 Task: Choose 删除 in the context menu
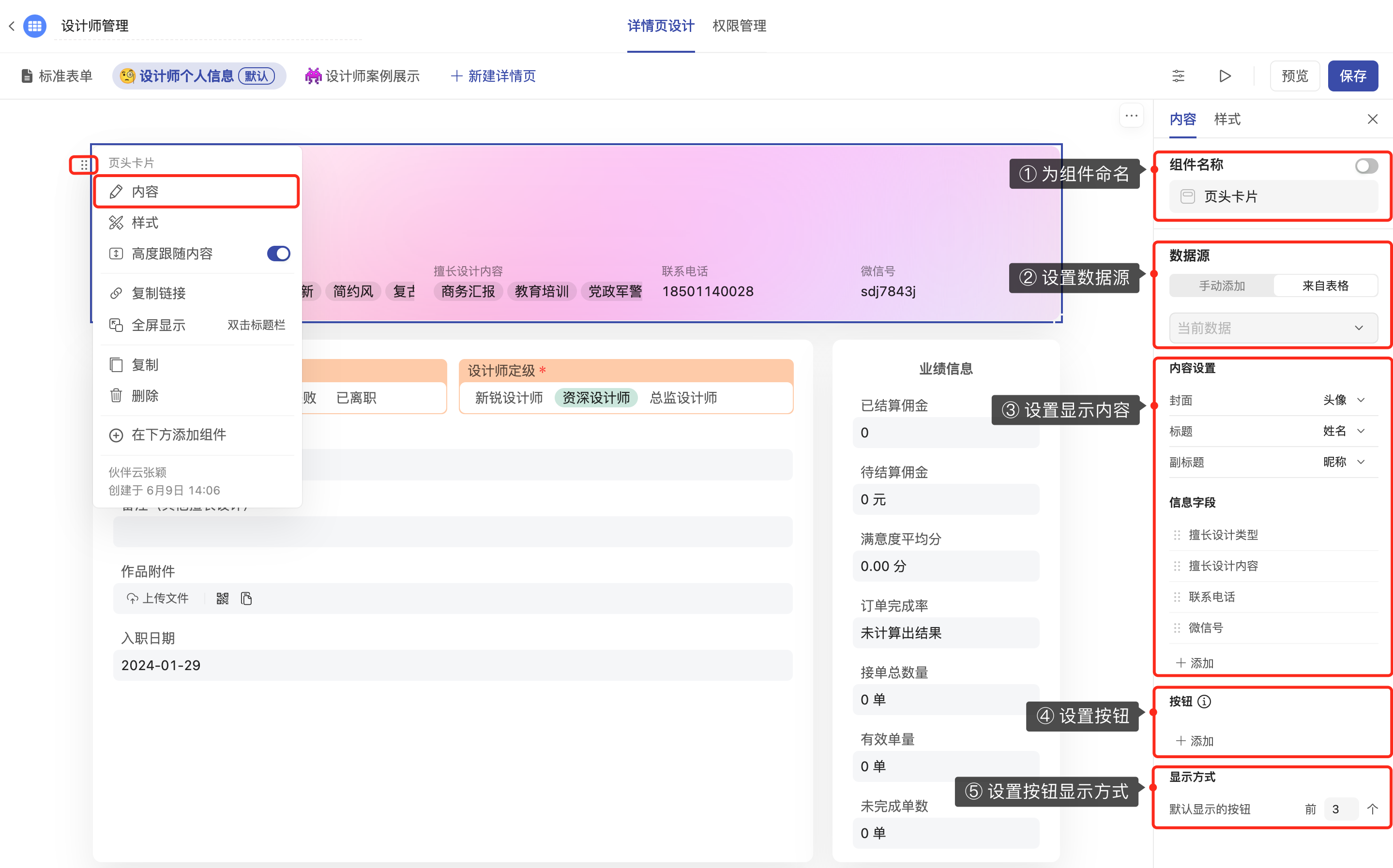(x=197, y=396)
